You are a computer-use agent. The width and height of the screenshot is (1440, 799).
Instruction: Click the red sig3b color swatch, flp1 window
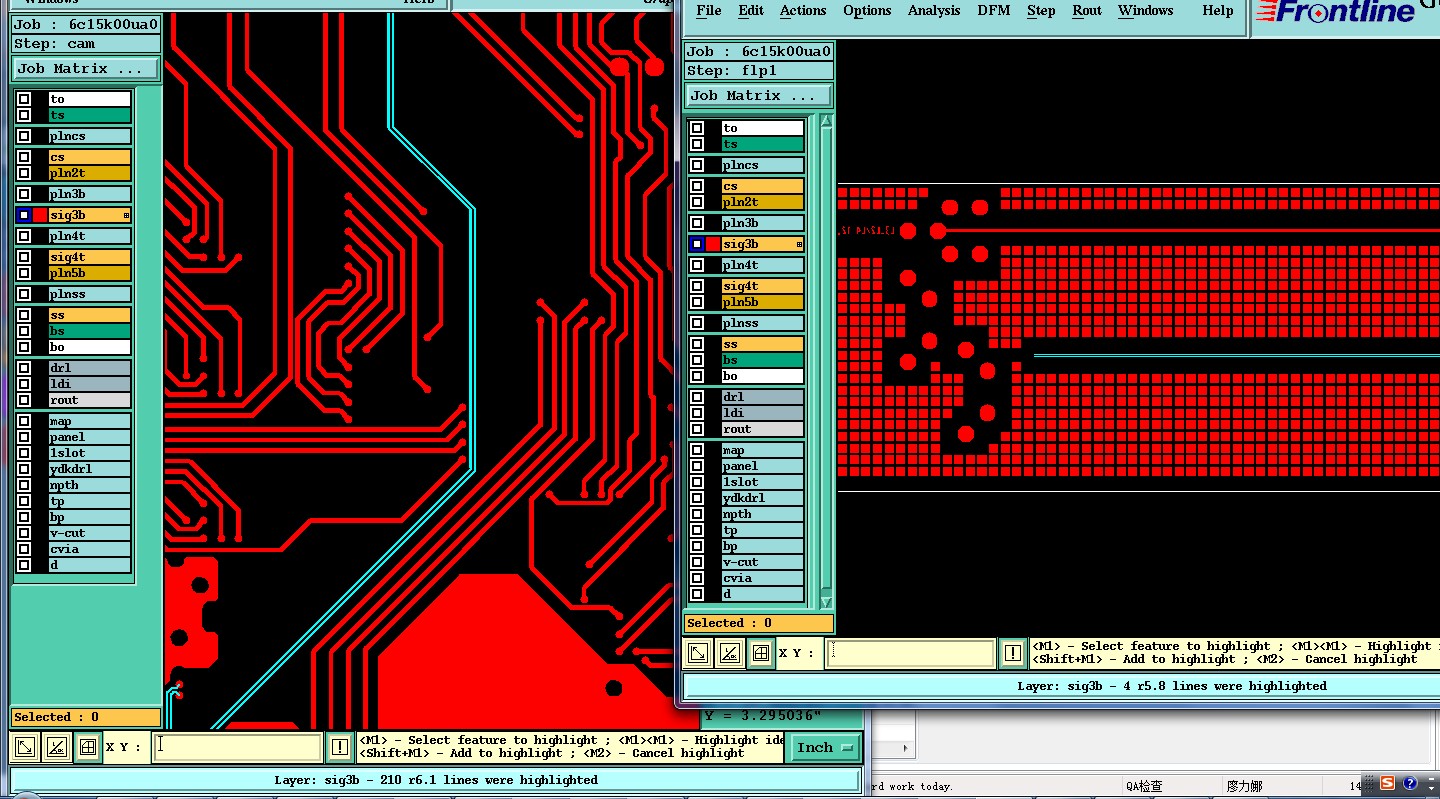click(713, 244)
